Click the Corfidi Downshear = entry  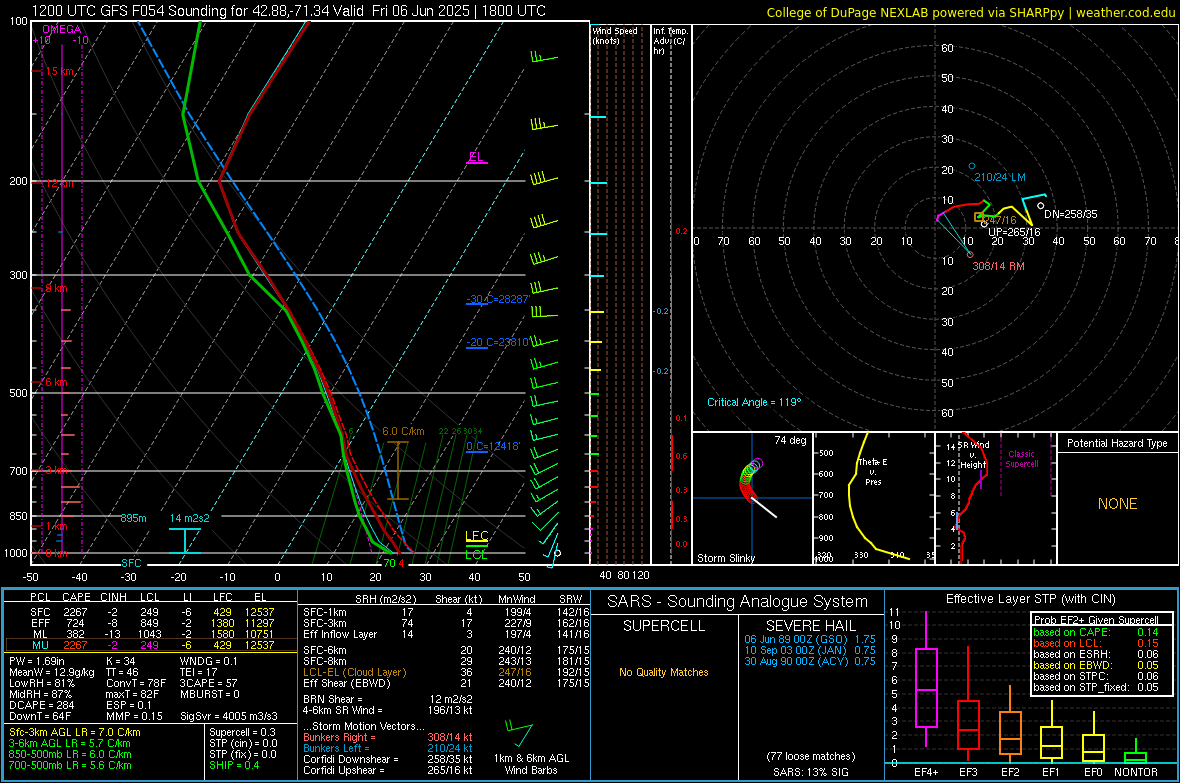tap(388, 759)
